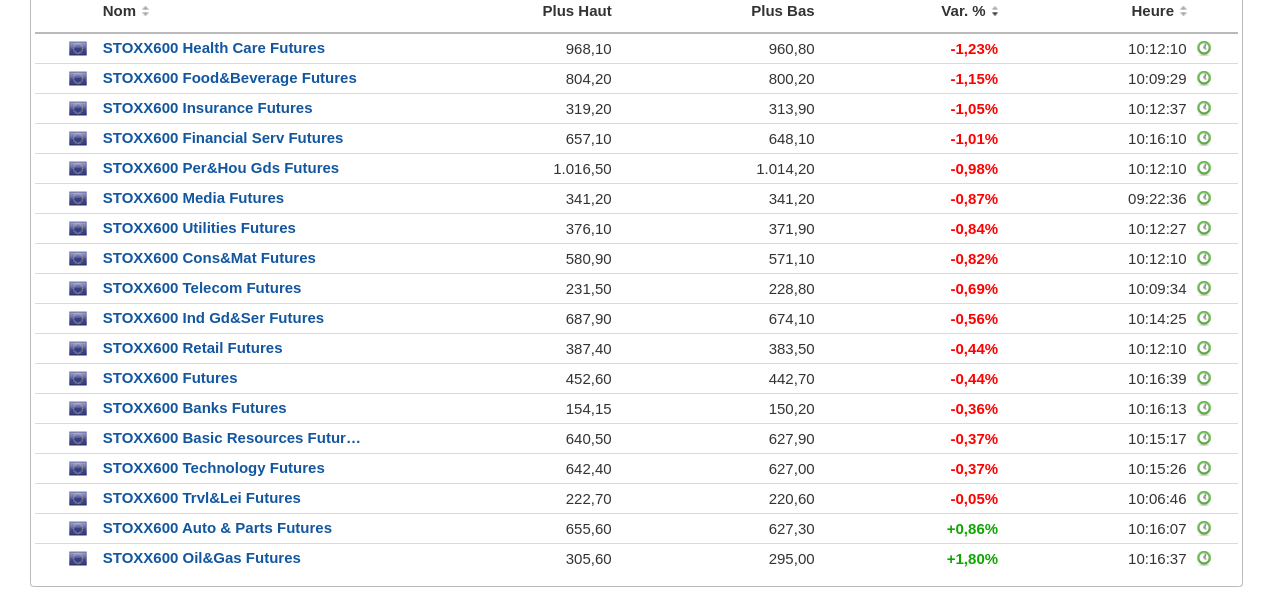Click clock icon in Utilities Futures row

click(1204, 228)
